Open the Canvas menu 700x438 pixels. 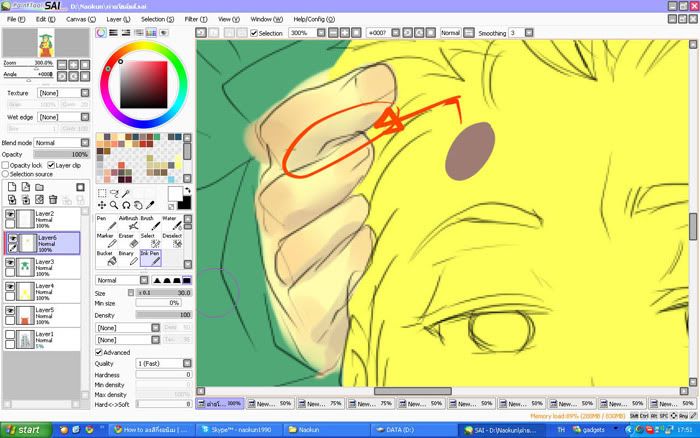(x=77, y=19)
